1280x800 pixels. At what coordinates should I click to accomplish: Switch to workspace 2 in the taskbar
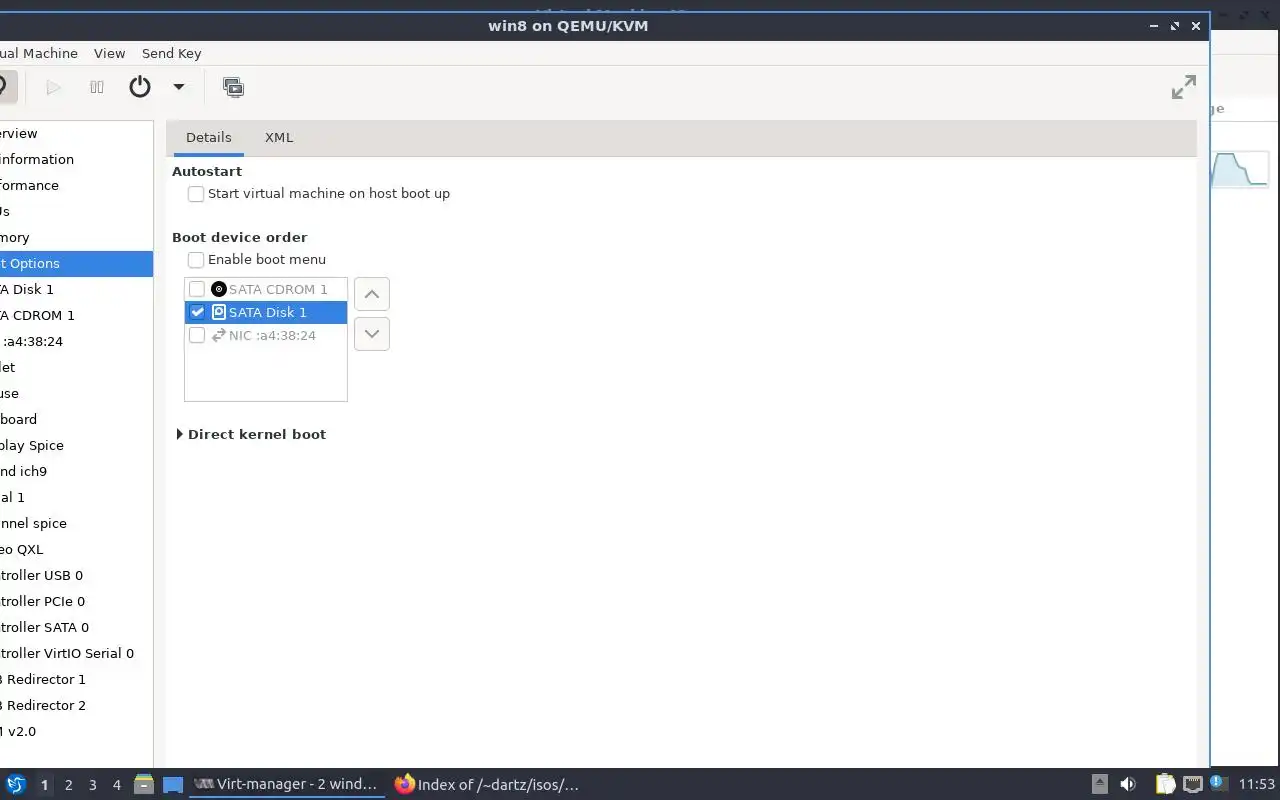tap(68, 785)
